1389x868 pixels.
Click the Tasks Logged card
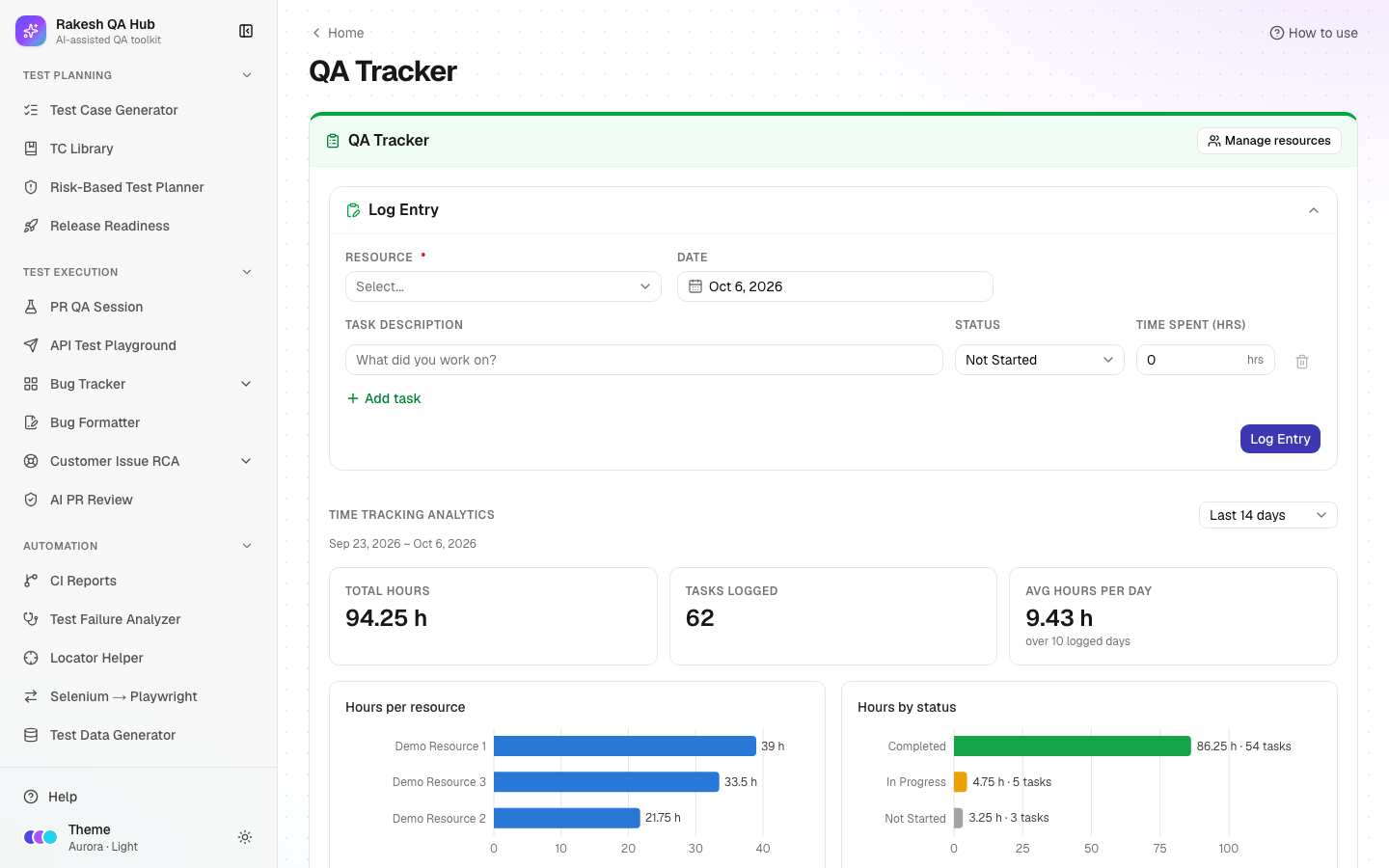(x=833, y=616)
